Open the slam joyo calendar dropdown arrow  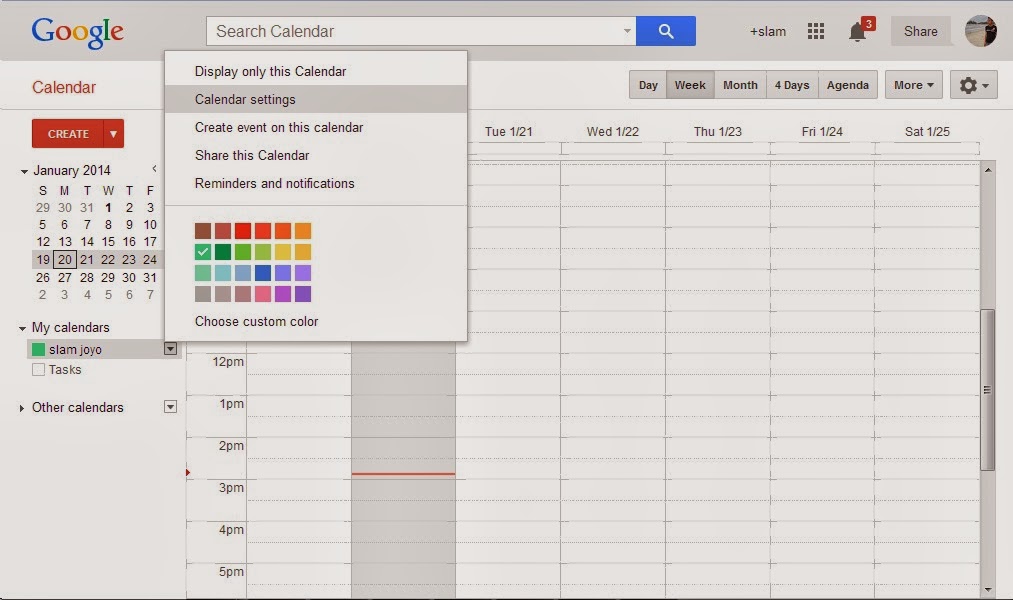171,349
